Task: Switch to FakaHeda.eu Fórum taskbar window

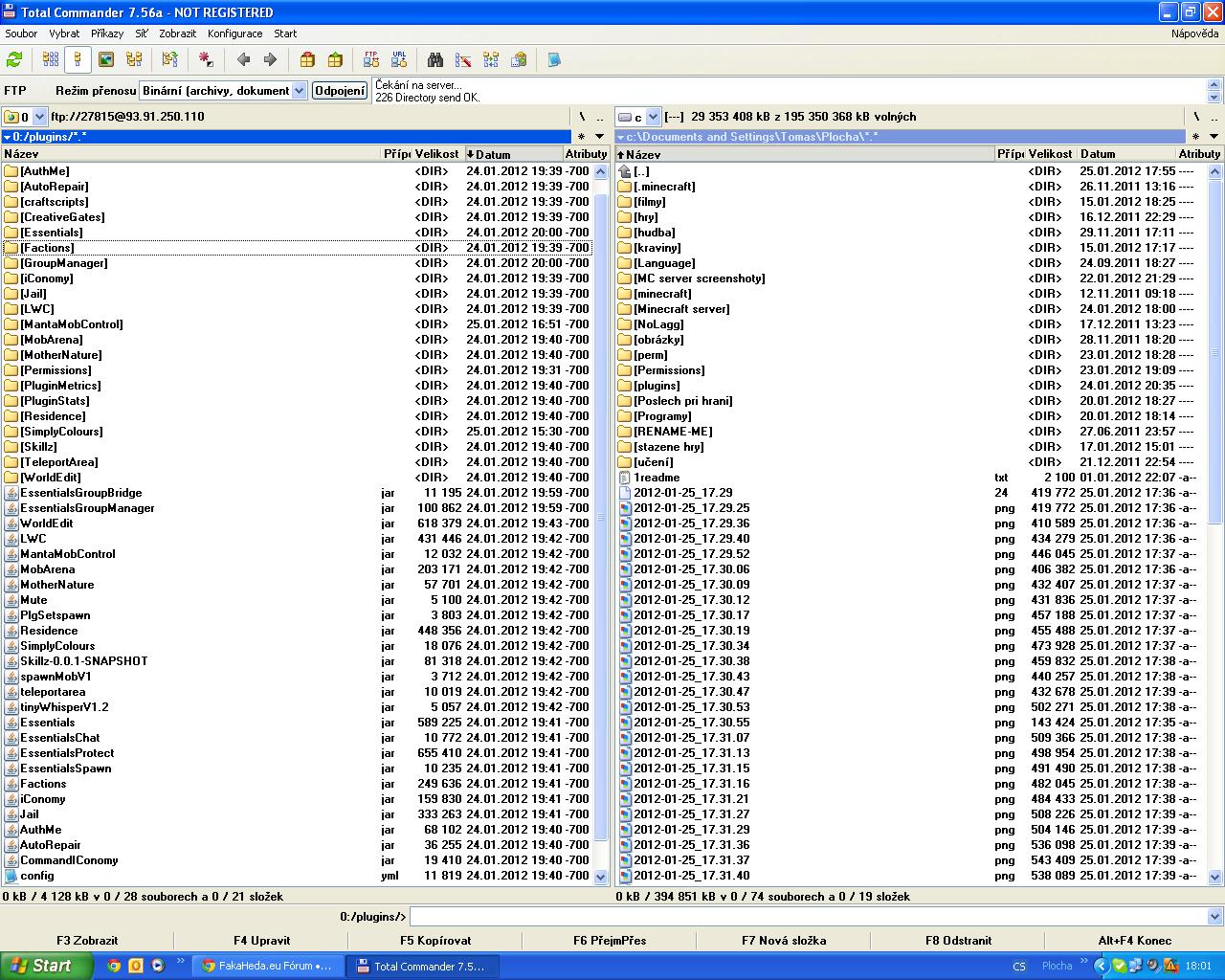Action: click(x=268, y=966)
